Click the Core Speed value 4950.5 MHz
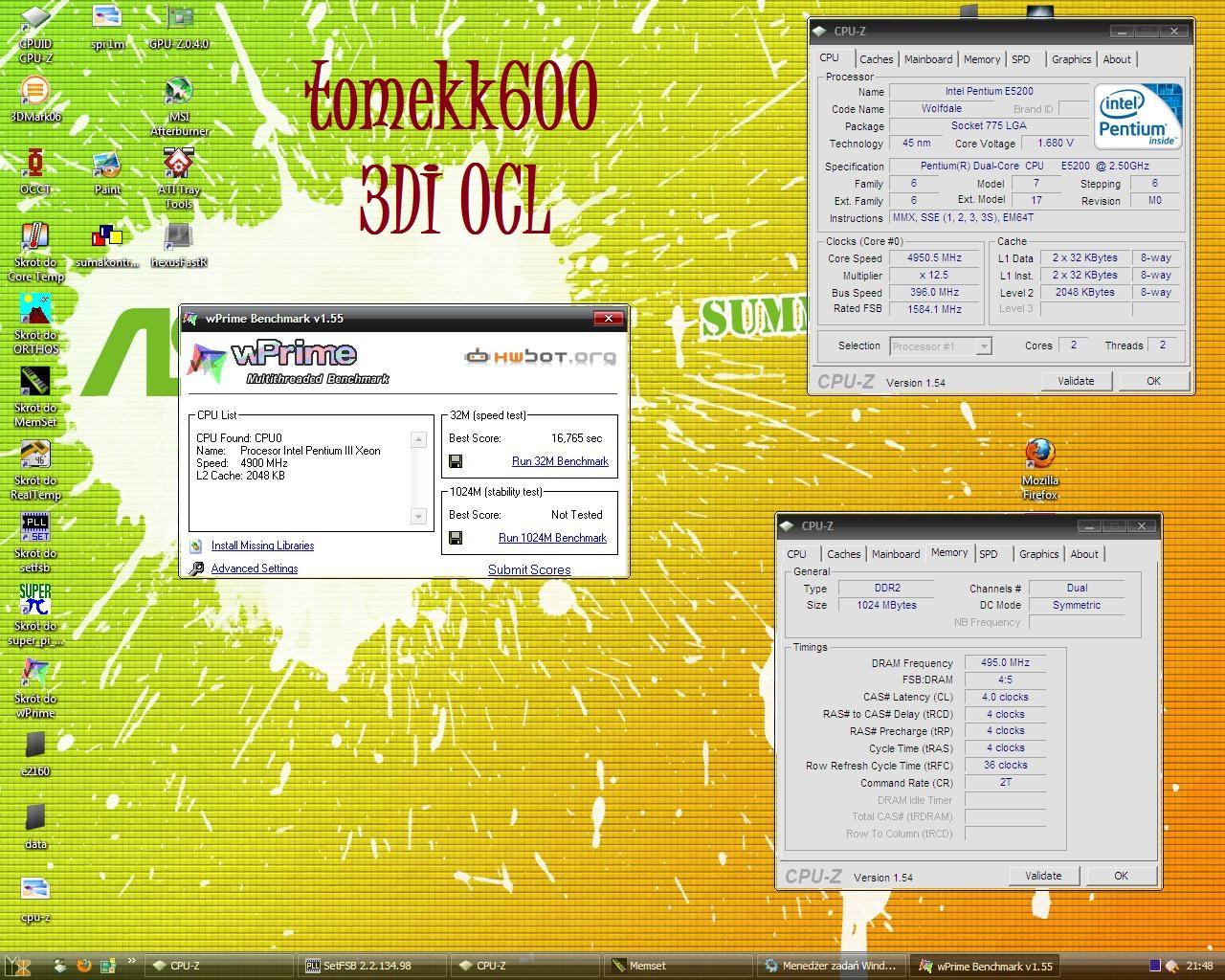This screenshot has width=1225, height=980. point(933,258)
